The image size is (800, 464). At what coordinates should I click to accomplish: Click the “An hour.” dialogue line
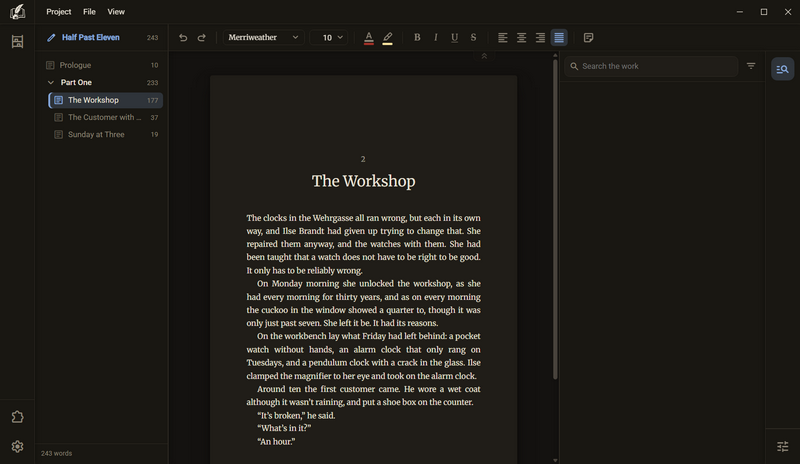276,442
